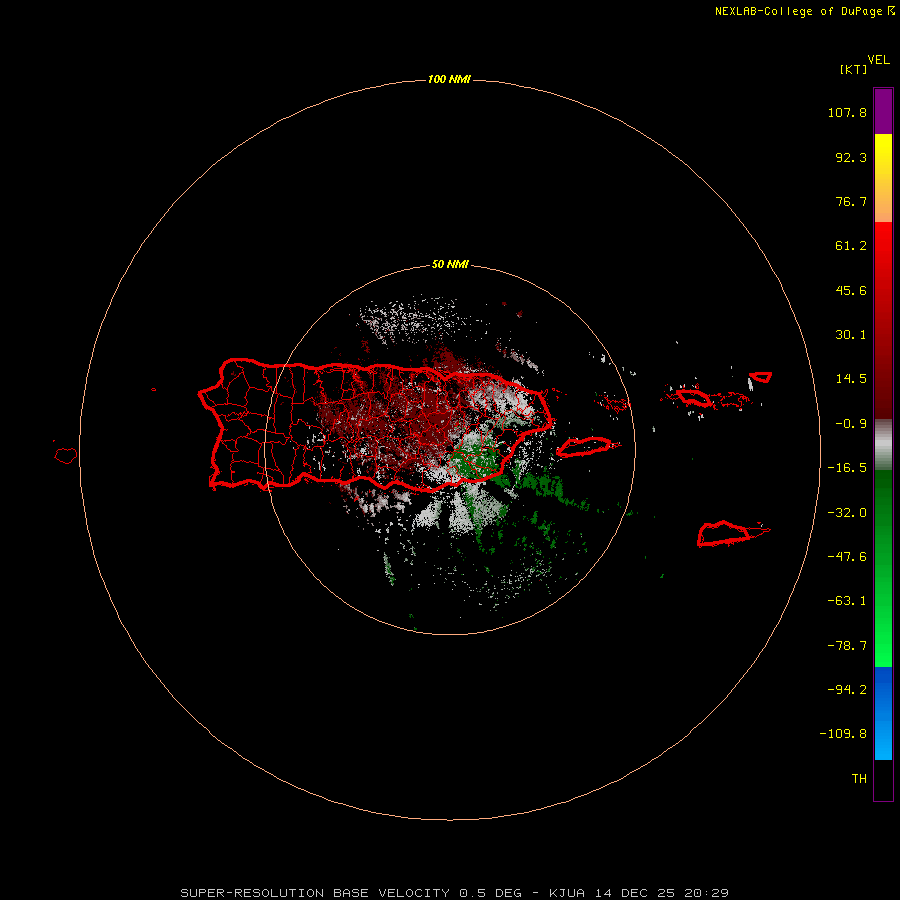Screen dimensions: 900x900
Task: Click the 76.7 velocity scale value
Action: pos(851,201)
